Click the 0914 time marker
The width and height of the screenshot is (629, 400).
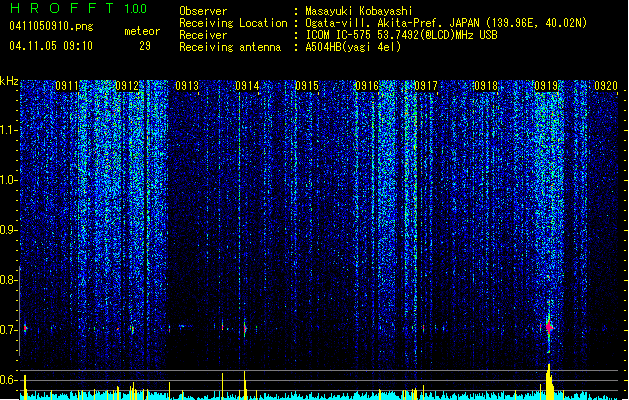click(247, 86)
